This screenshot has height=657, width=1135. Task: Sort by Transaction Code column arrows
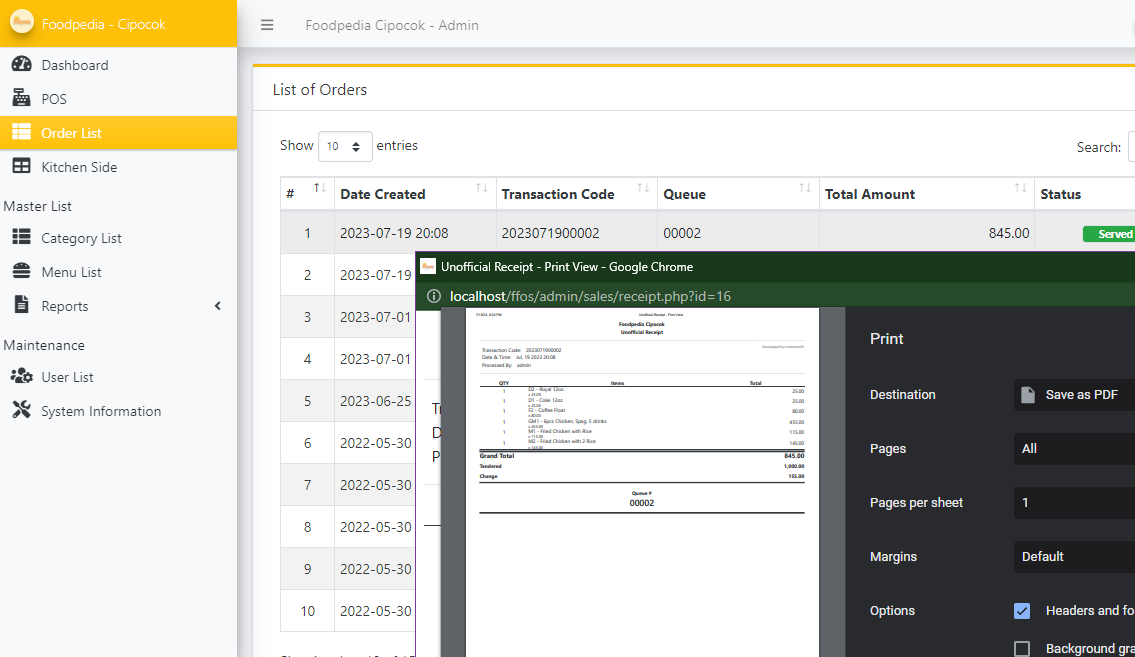[643, 188]
